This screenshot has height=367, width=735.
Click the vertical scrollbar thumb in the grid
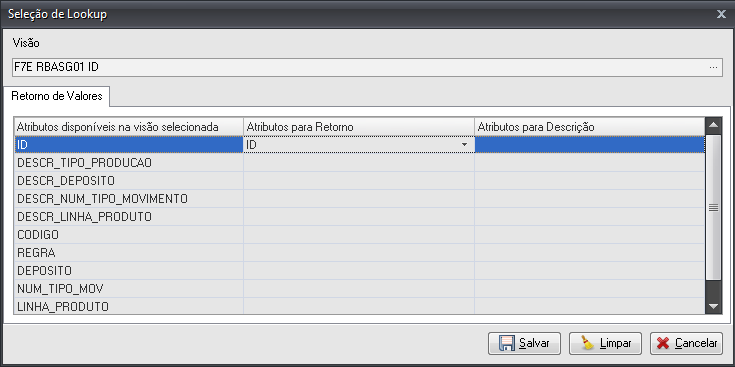click(713, 208)
